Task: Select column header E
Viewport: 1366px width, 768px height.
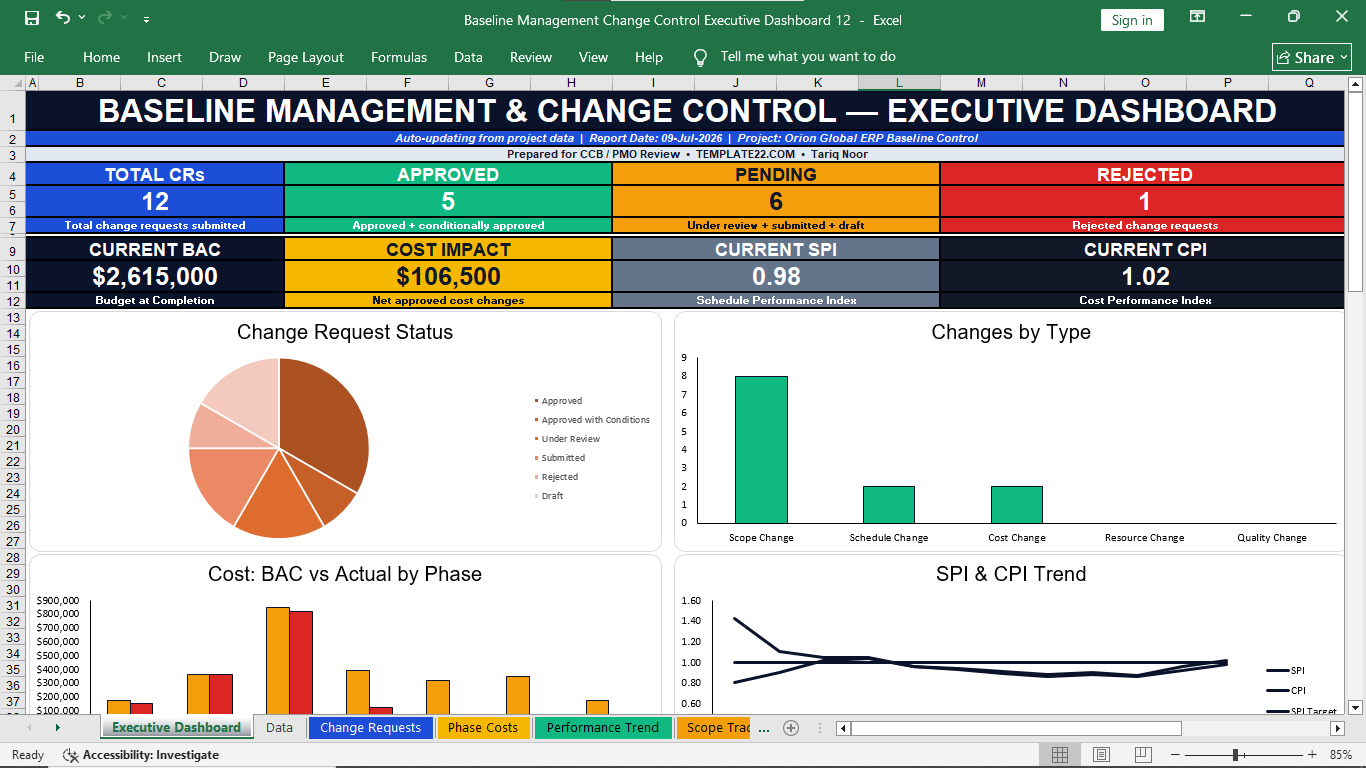Action: 325,84
